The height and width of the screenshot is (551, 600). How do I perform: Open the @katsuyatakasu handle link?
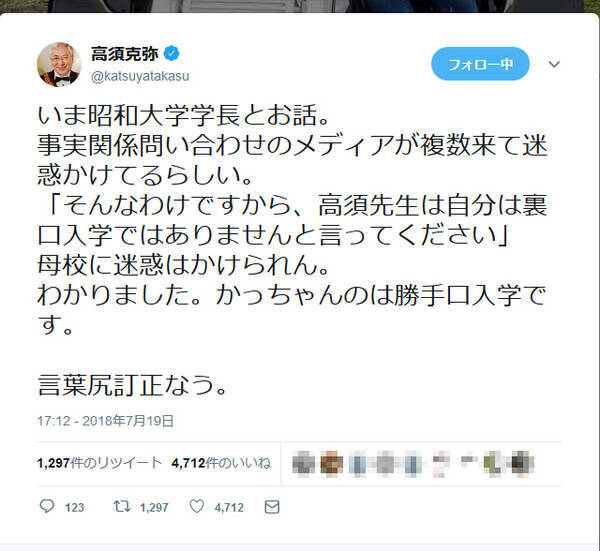pyautogui.click(x=140, y=76)
